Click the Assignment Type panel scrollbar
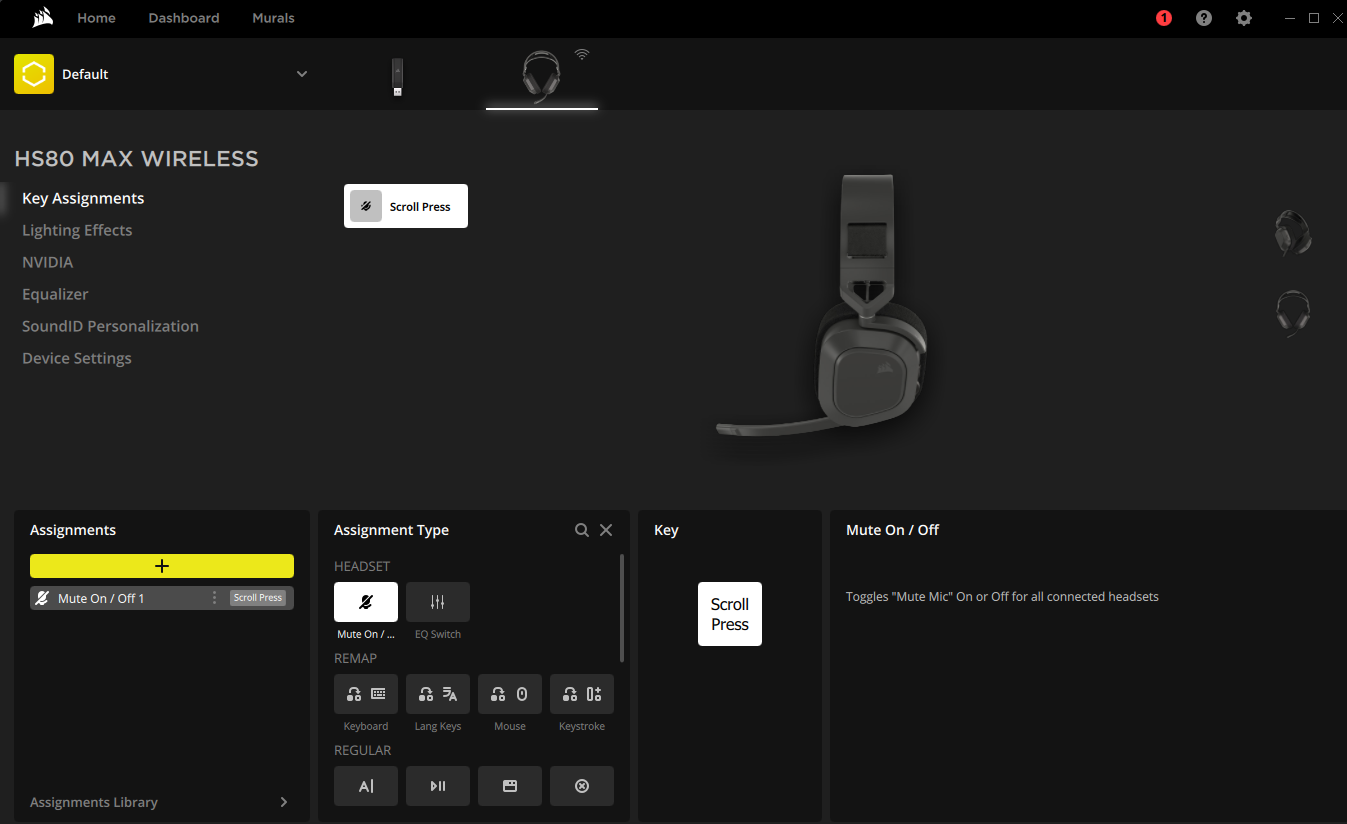This screenshot has height=824, width=1347. 622,608
